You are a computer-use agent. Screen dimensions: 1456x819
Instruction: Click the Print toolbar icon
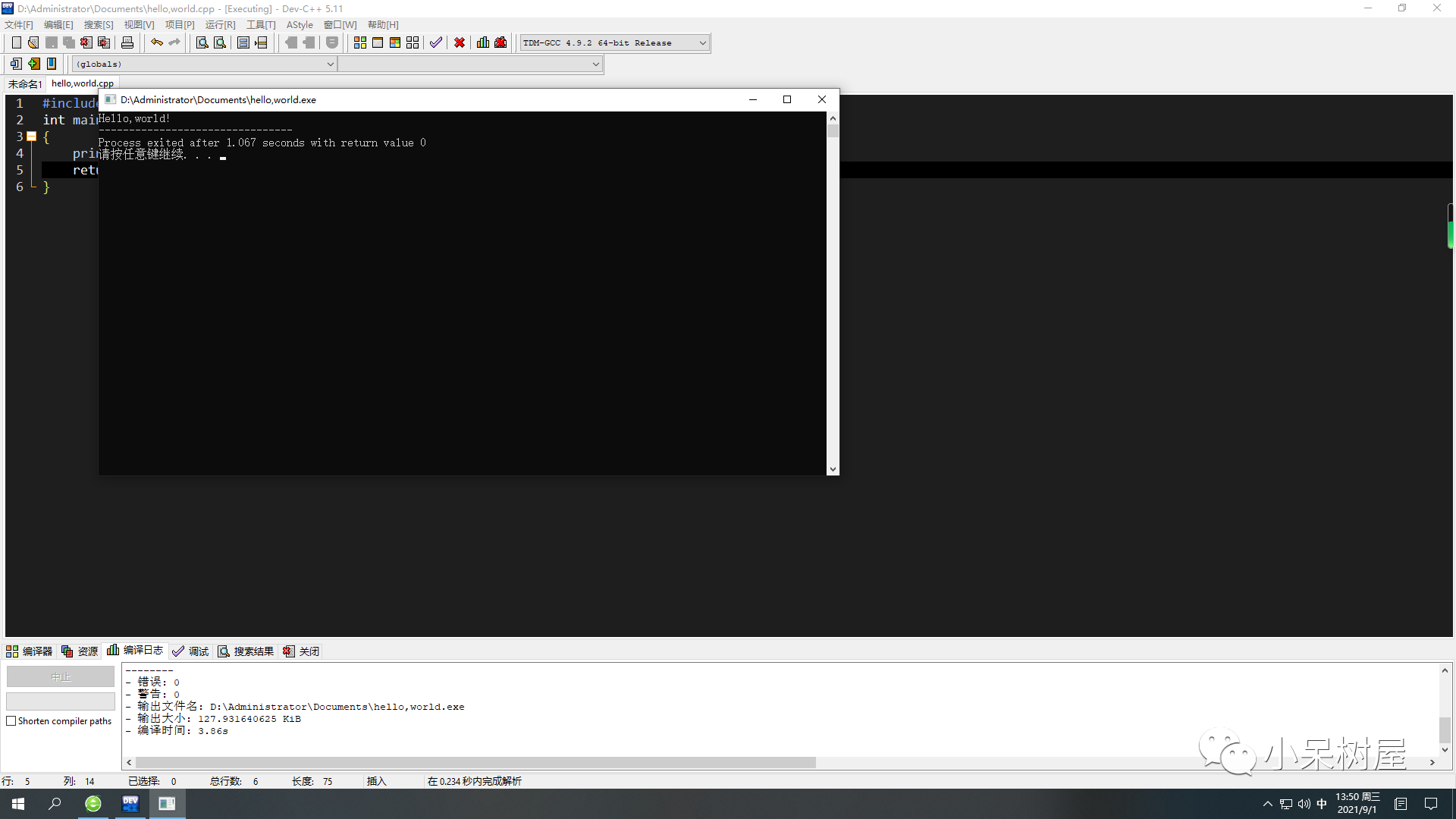tap(127, 42)
